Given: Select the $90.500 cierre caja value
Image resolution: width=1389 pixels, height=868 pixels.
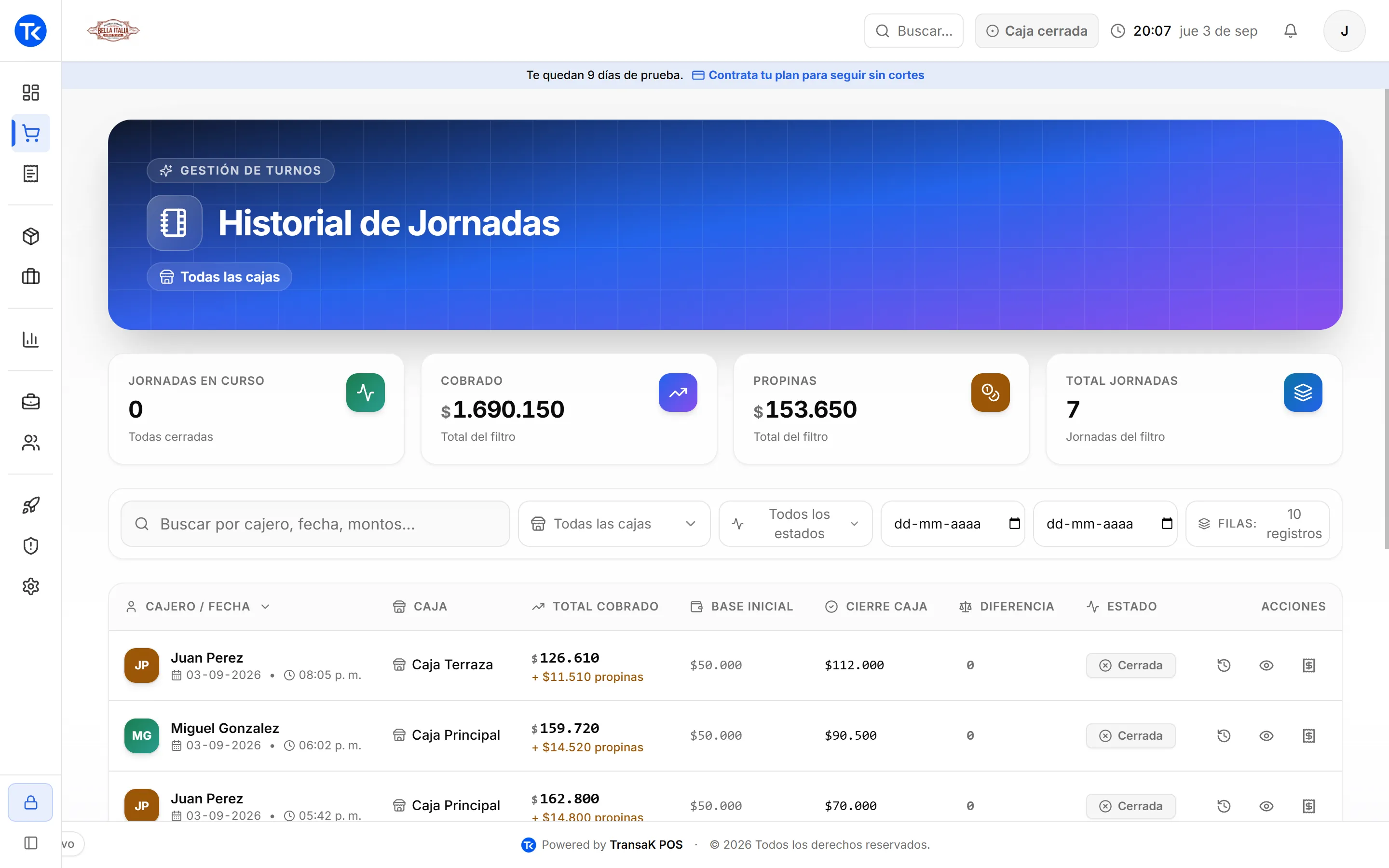Looking at the screenshot, I should pos(851,736).
